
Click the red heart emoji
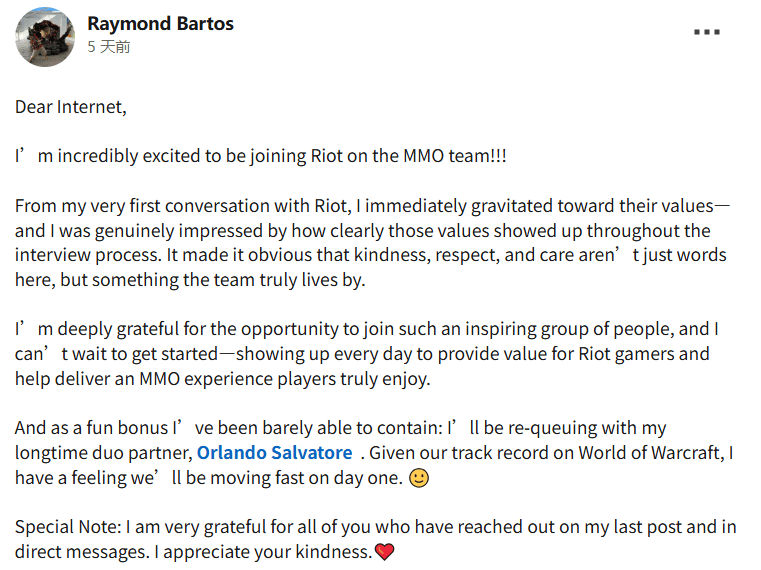(384, 552)
